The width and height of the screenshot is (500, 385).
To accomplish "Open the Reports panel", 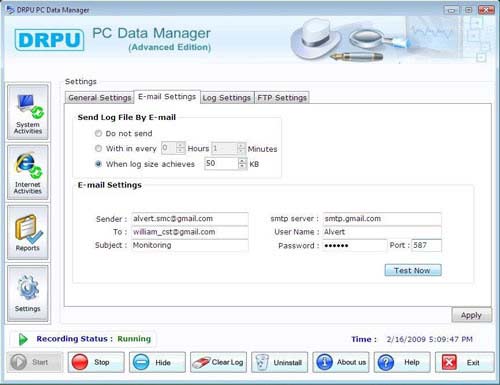I will pos(28,232).
